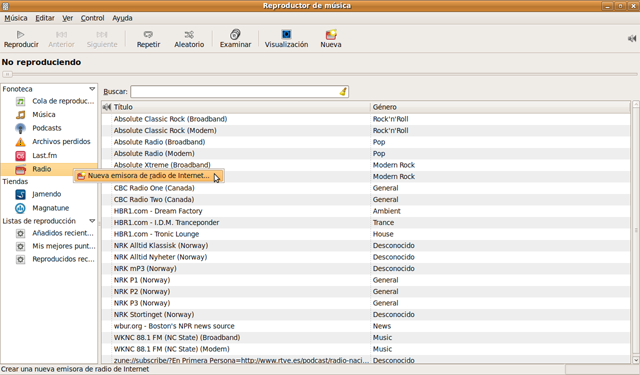640x375 pixels.
Task: Select wbur.org Boston's NPR news source
Action: (366, 326)
